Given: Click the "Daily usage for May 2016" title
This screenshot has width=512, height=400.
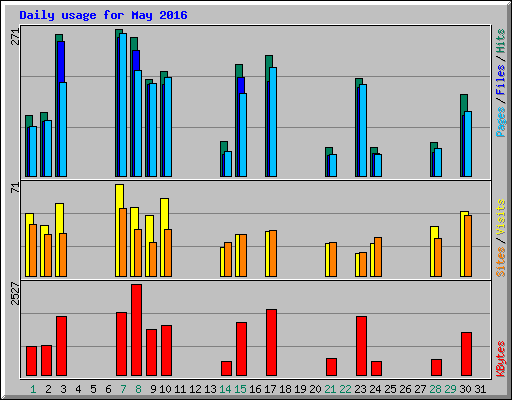Looking at the screenshot, I should click(103, 15).
